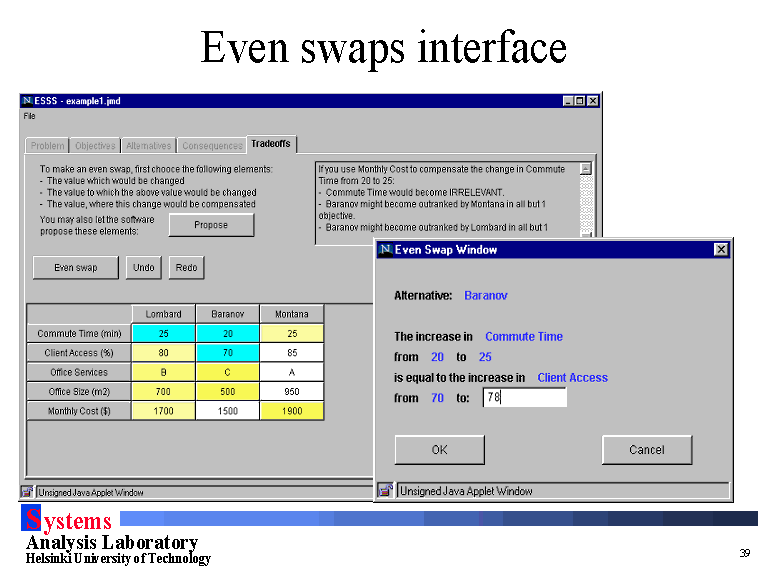Close the Even Swap Window dialog
768x576 pixels.
(x=721, y=249)
